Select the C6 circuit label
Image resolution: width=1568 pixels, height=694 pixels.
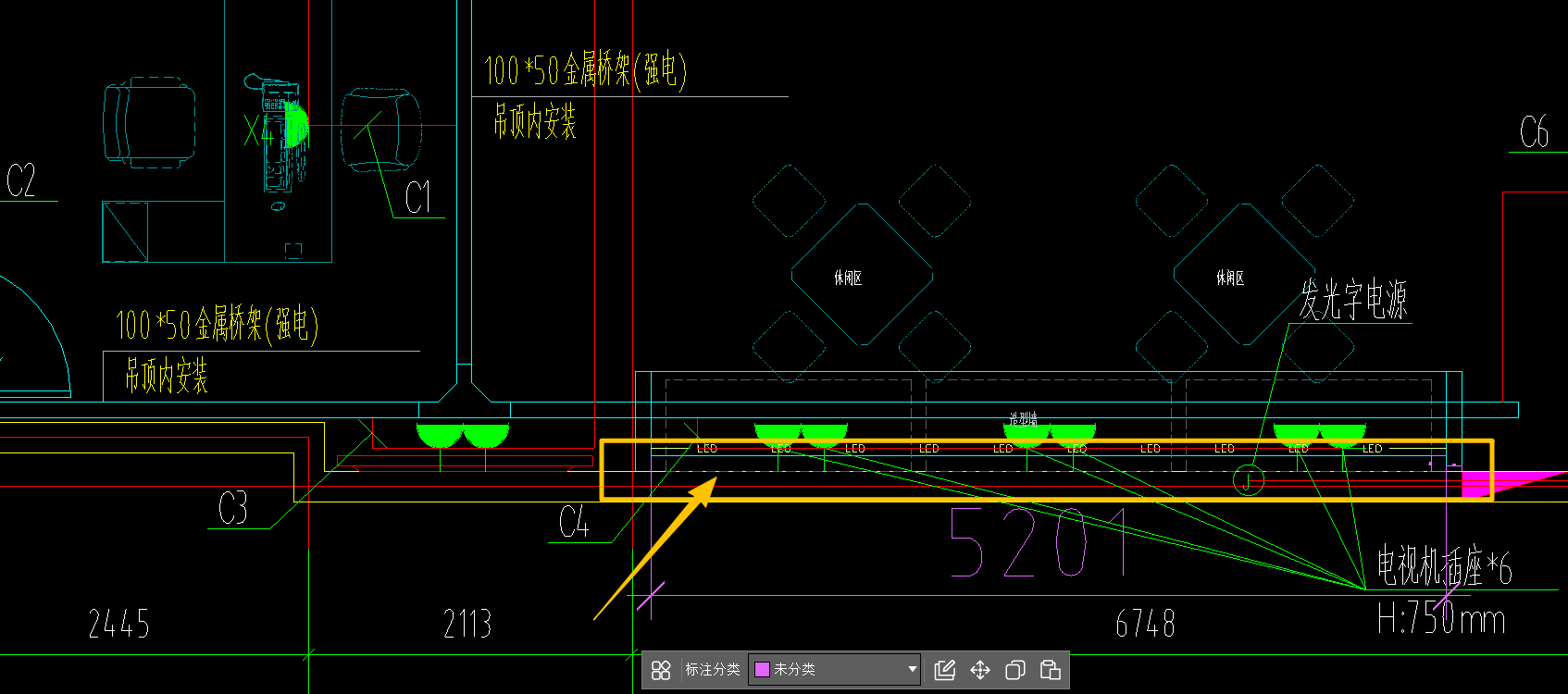coord(1534,132)
